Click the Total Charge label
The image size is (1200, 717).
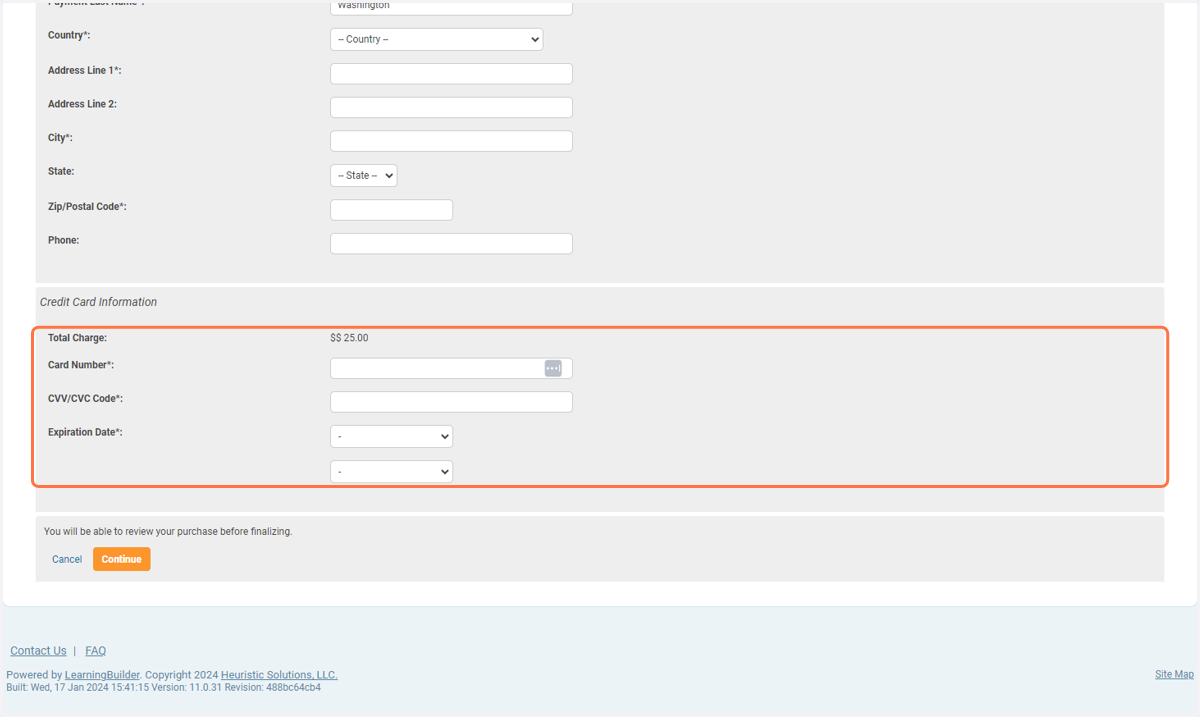point(77,338)
